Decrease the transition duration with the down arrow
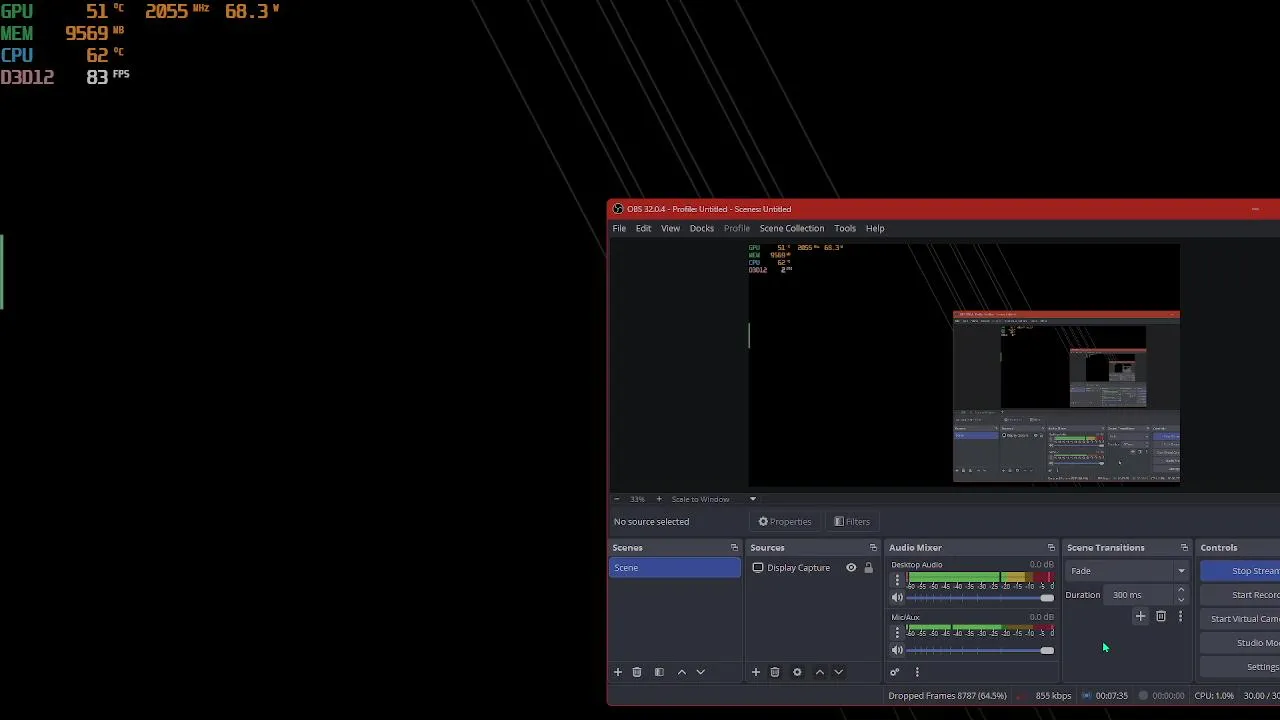 (1181, 599)
